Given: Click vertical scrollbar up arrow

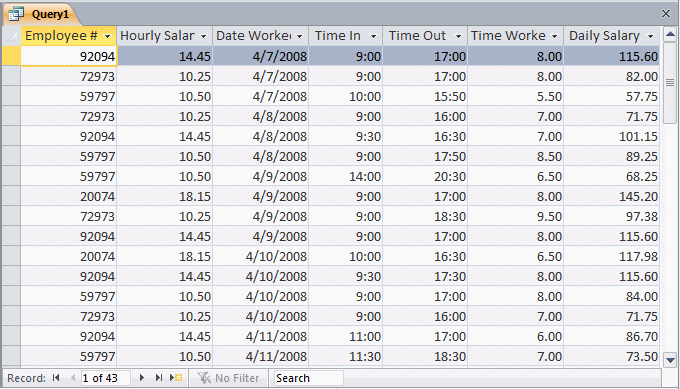Looking at the screenshot, I should [x=670, y=34].
